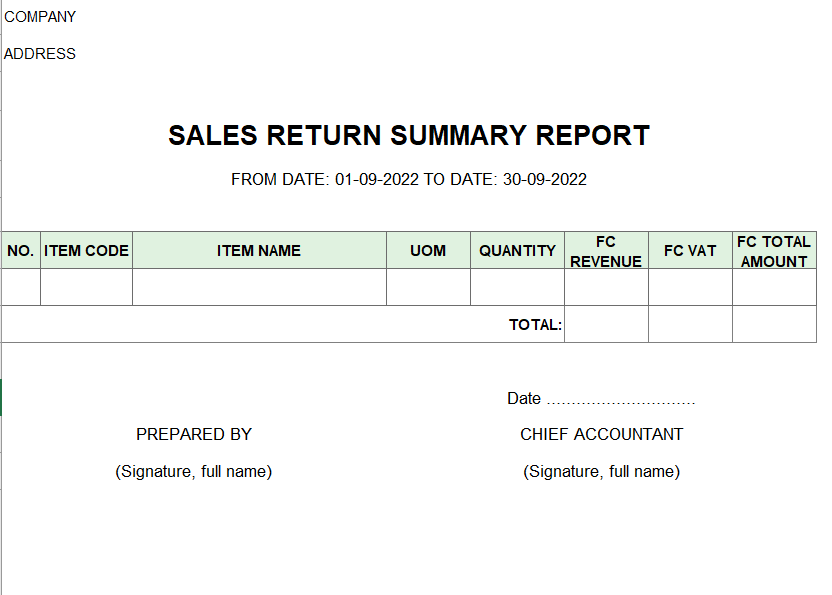
Task: Select the QUANTITY header cell
Action: [517, 250]
